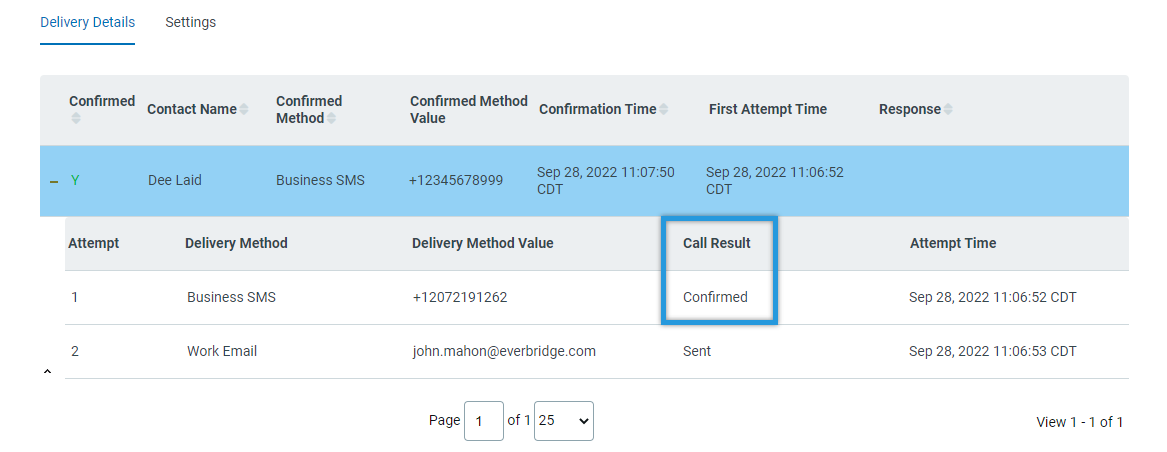Click the Sent call result cell

coord(697,351)
